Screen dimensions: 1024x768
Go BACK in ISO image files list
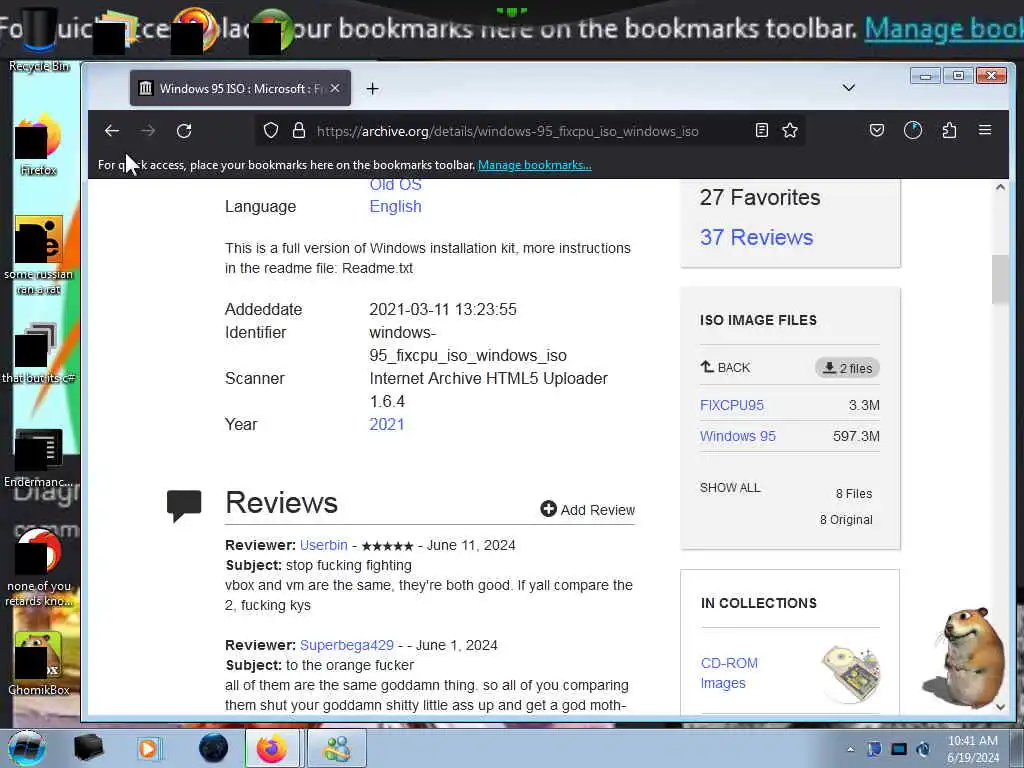tap(725, 367)
